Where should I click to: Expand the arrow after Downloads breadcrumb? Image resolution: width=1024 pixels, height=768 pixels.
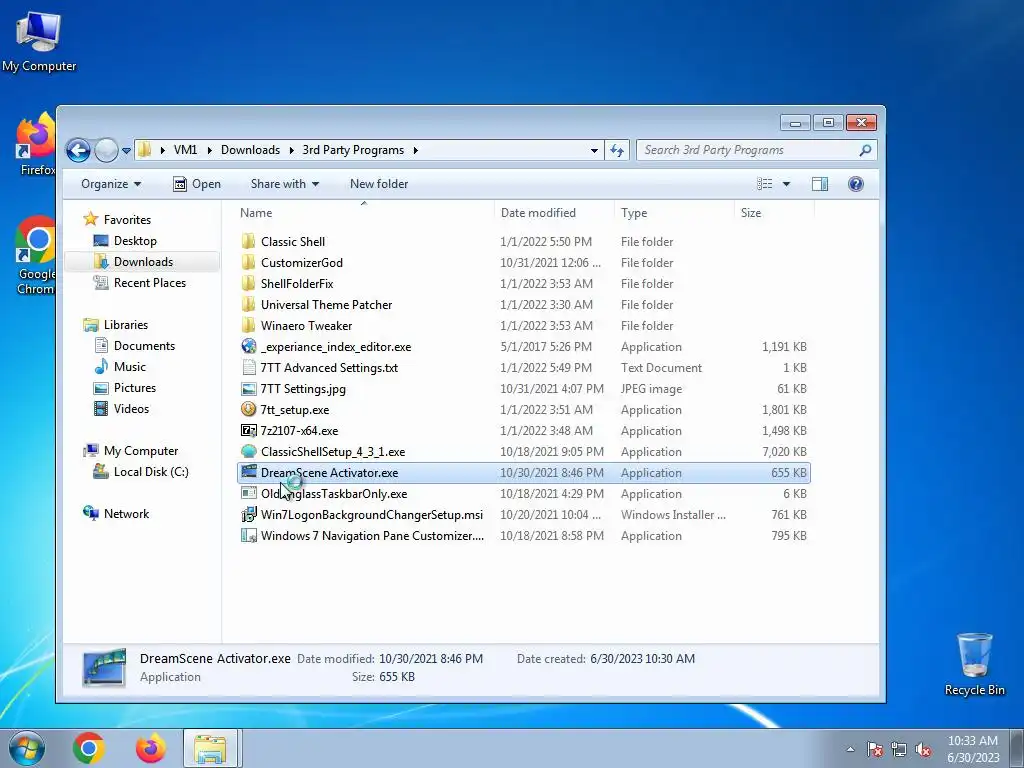coord(291,150)
